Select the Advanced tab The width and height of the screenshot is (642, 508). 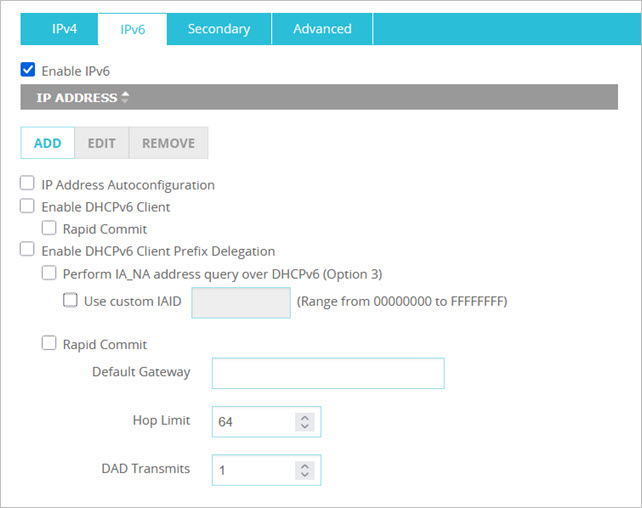tap(322, 29)
